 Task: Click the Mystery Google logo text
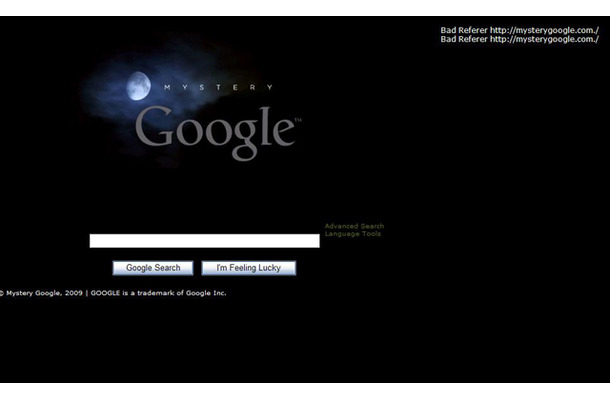[x=218, y=132]
